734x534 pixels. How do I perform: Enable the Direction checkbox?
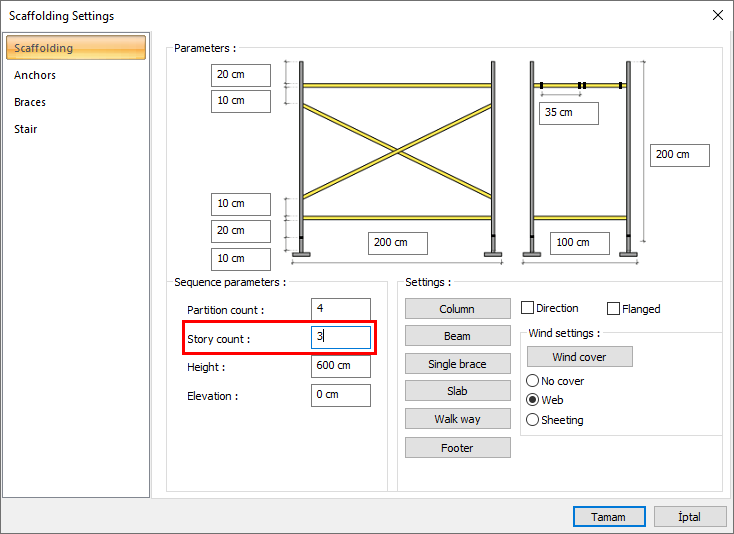(x=528, y=309)
